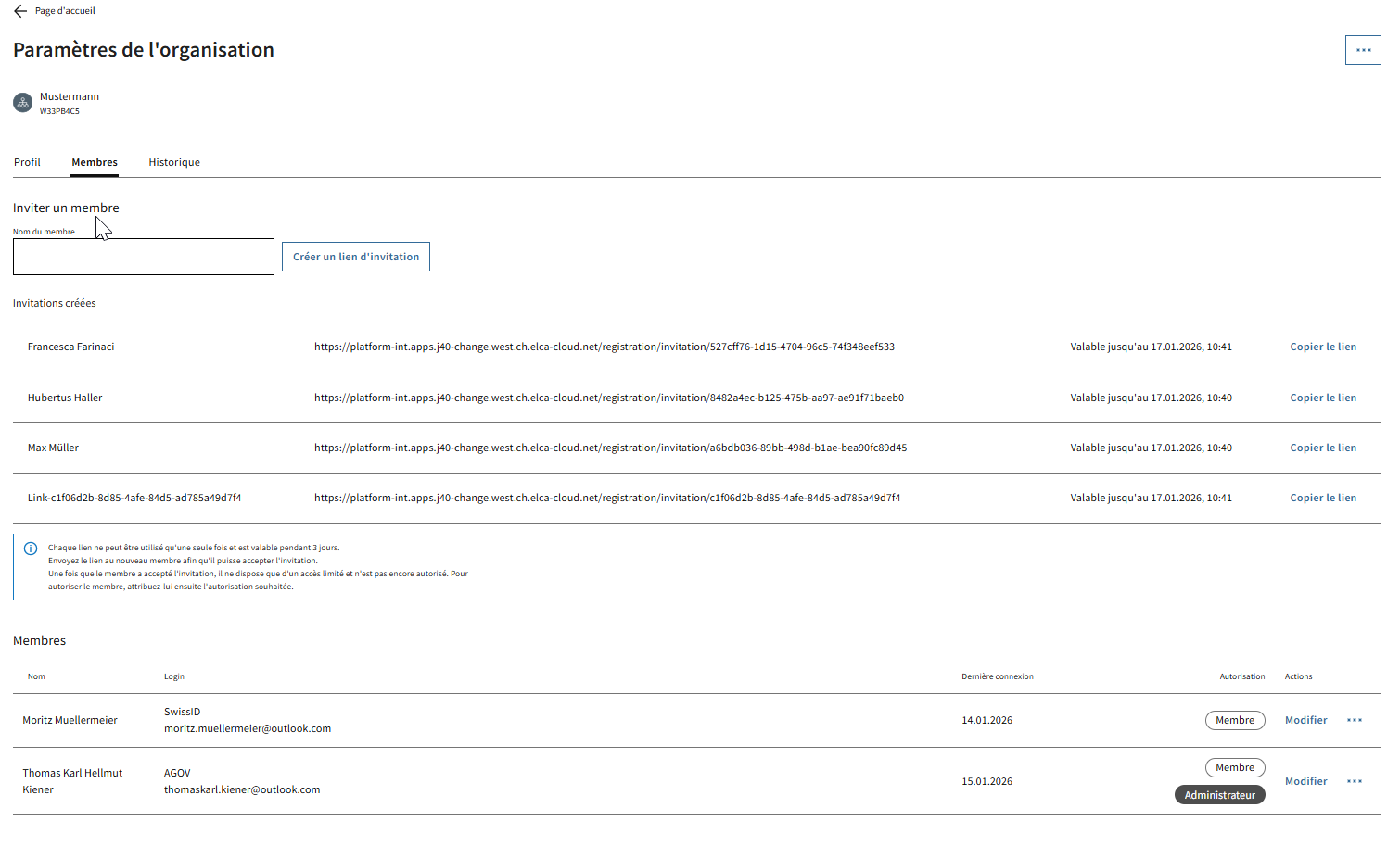
Task: Copy link for Link-c1f06d2b invitation
Action: click(1322, 498)
